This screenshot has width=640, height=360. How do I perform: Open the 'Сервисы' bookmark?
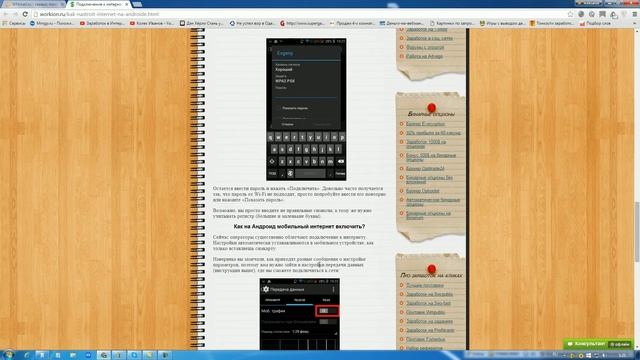pyautogui.click(x=14, y=23)
